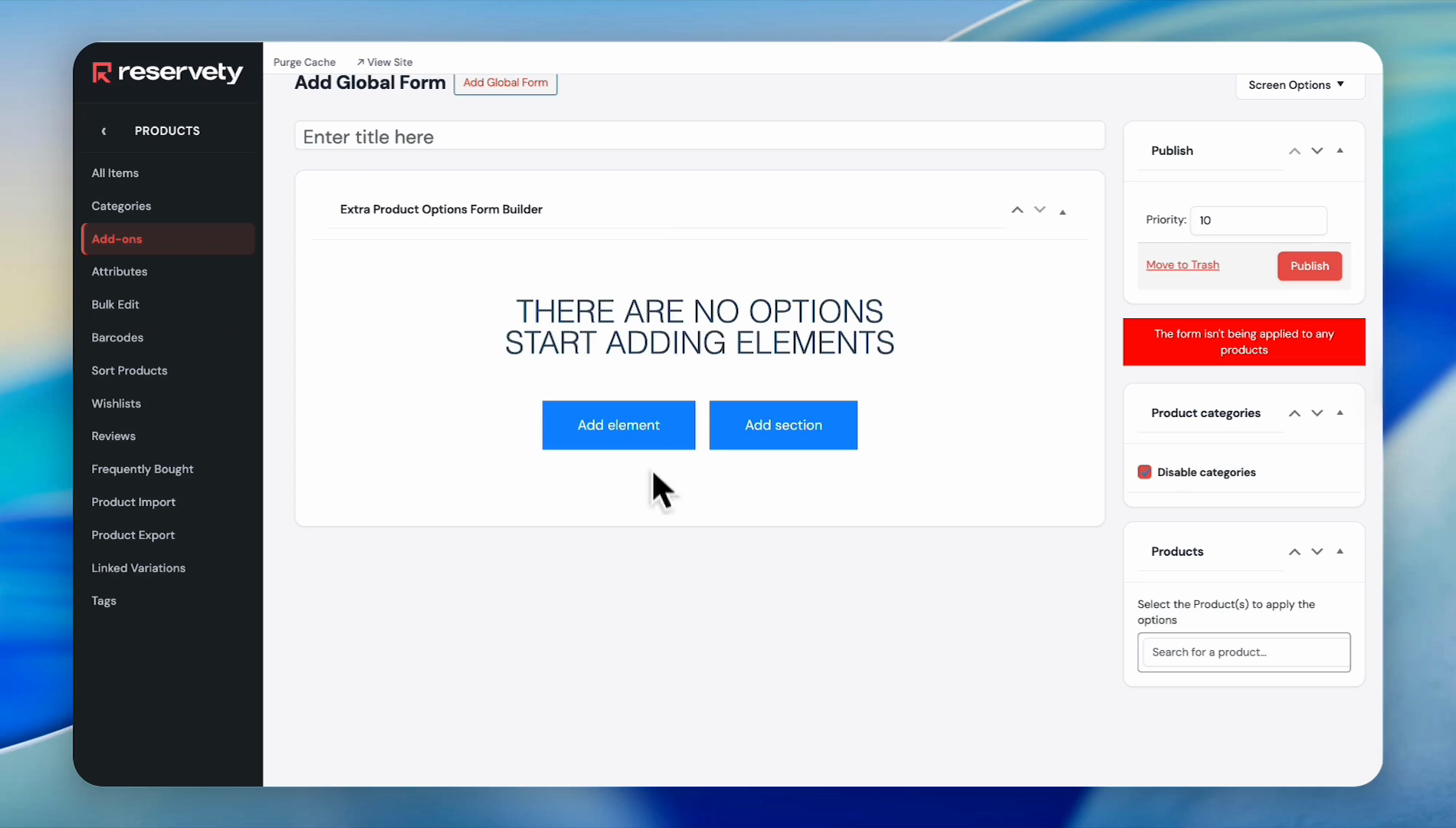
Task: Go to Bulk Edit menu item
Action: pyautogui.click(x=115, y=304)
